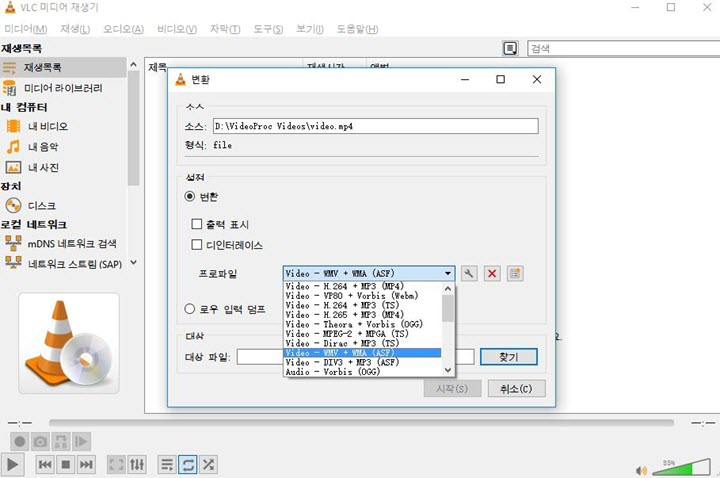Click the record button
The height and width of the screenshot is (478, 720).
pyautogui.click(x=20, y=442)
